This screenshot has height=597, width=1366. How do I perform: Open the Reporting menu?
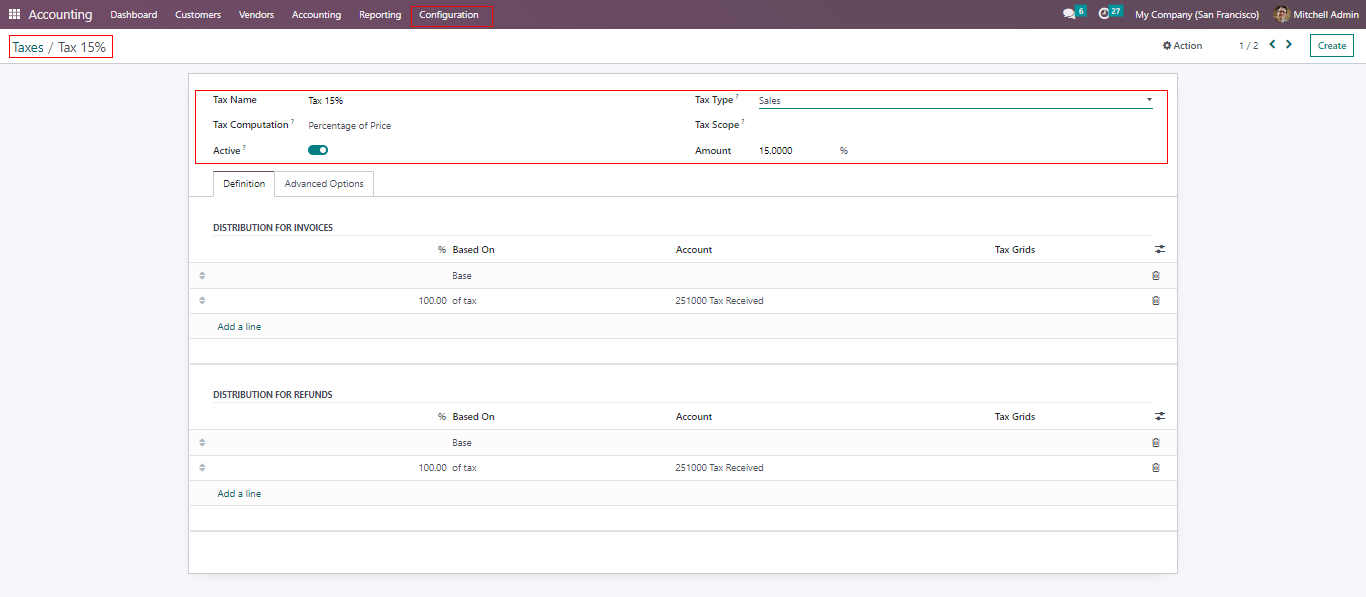(380, 15)
